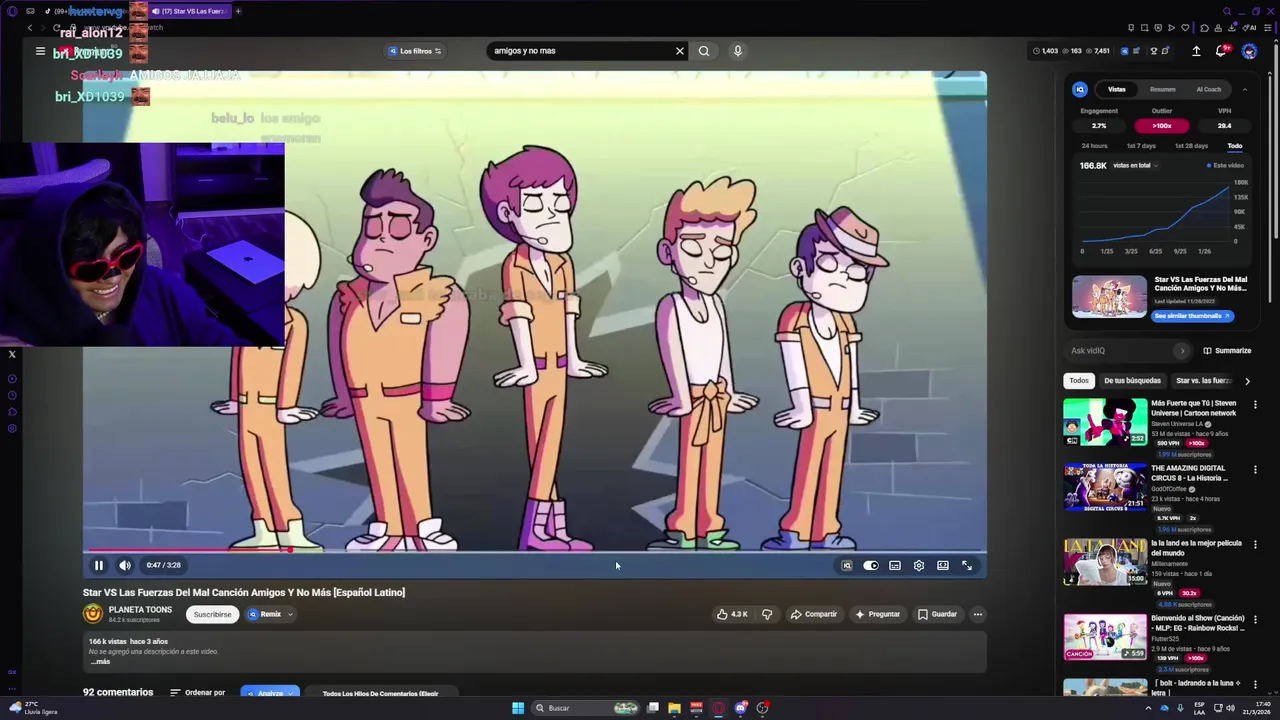Image resolution: width=1280 pixels, height=720 pixels.
Task: Open the player settings gear
Action: click(x=919, y=565)
